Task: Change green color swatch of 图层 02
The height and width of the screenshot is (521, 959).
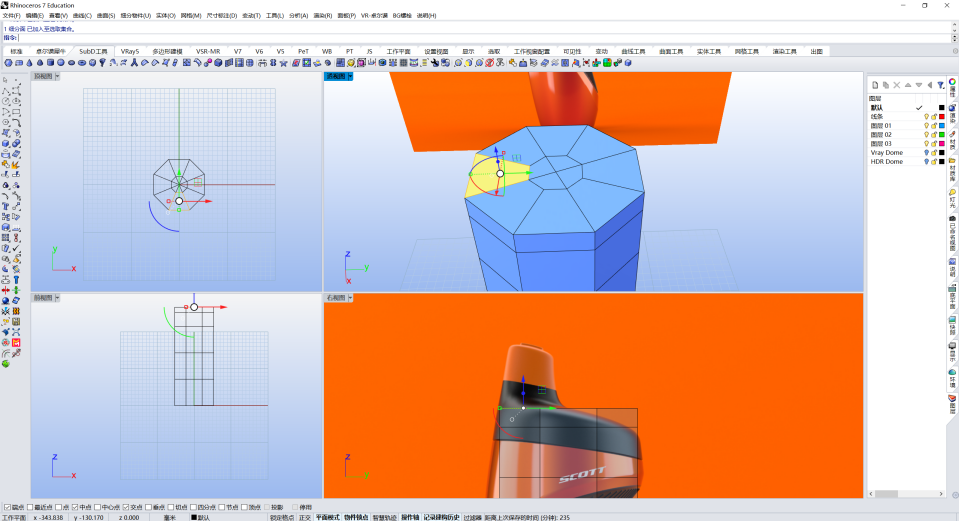Action: (942, 135)
